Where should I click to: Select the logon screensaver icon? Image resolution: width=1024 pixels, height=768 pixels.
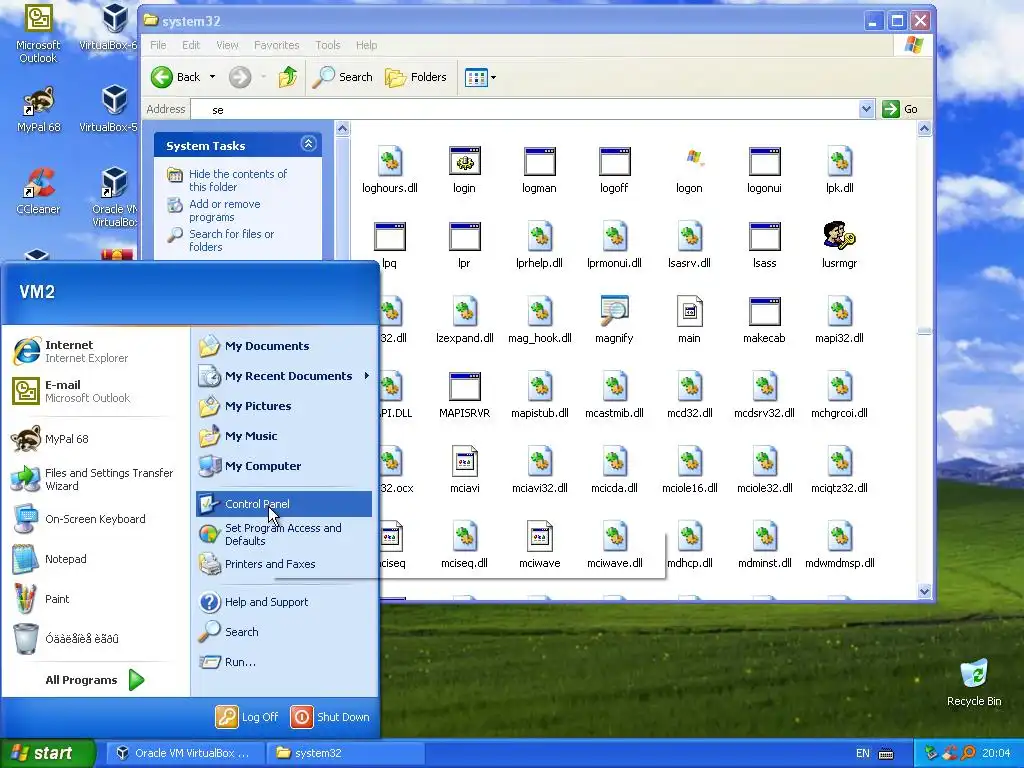(x=692, y=157)
